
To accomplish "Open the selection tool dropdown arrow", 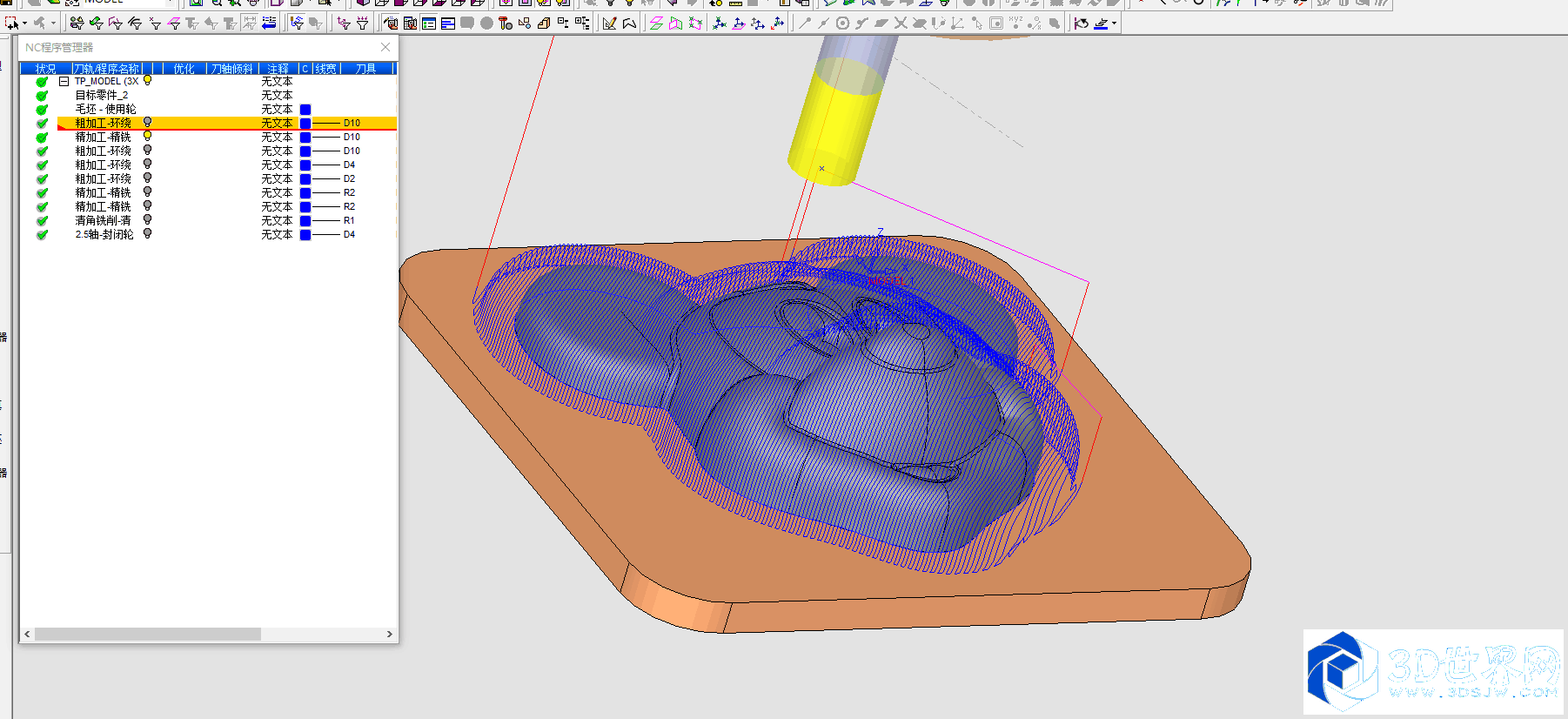I will coord(25,24).
